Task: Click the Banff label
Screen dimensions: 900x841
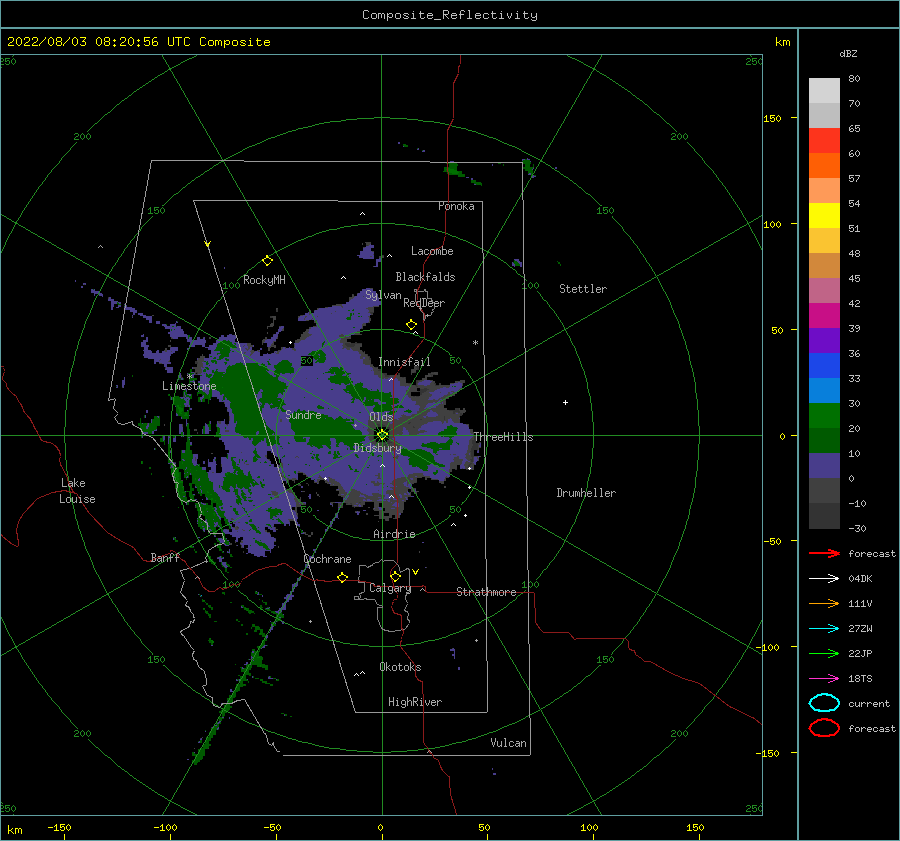Action: 165,557
